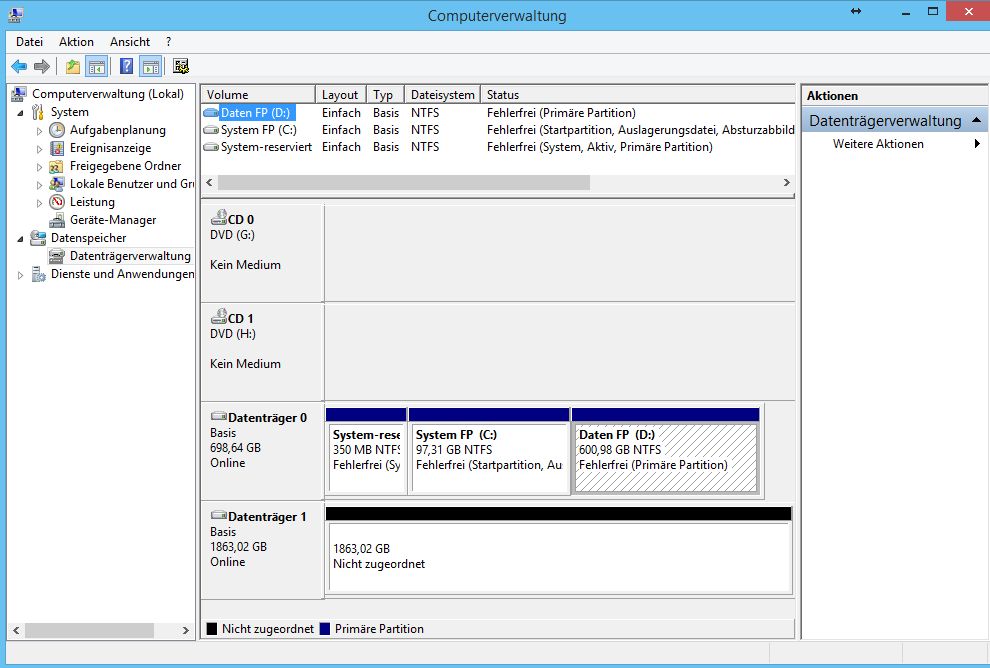Image resolution: width=990 pixels, height=668 pixels.
Task: Open the Weitere Aktionen submenu arrow
Action: pyautogui.click(x=977, y=144)
